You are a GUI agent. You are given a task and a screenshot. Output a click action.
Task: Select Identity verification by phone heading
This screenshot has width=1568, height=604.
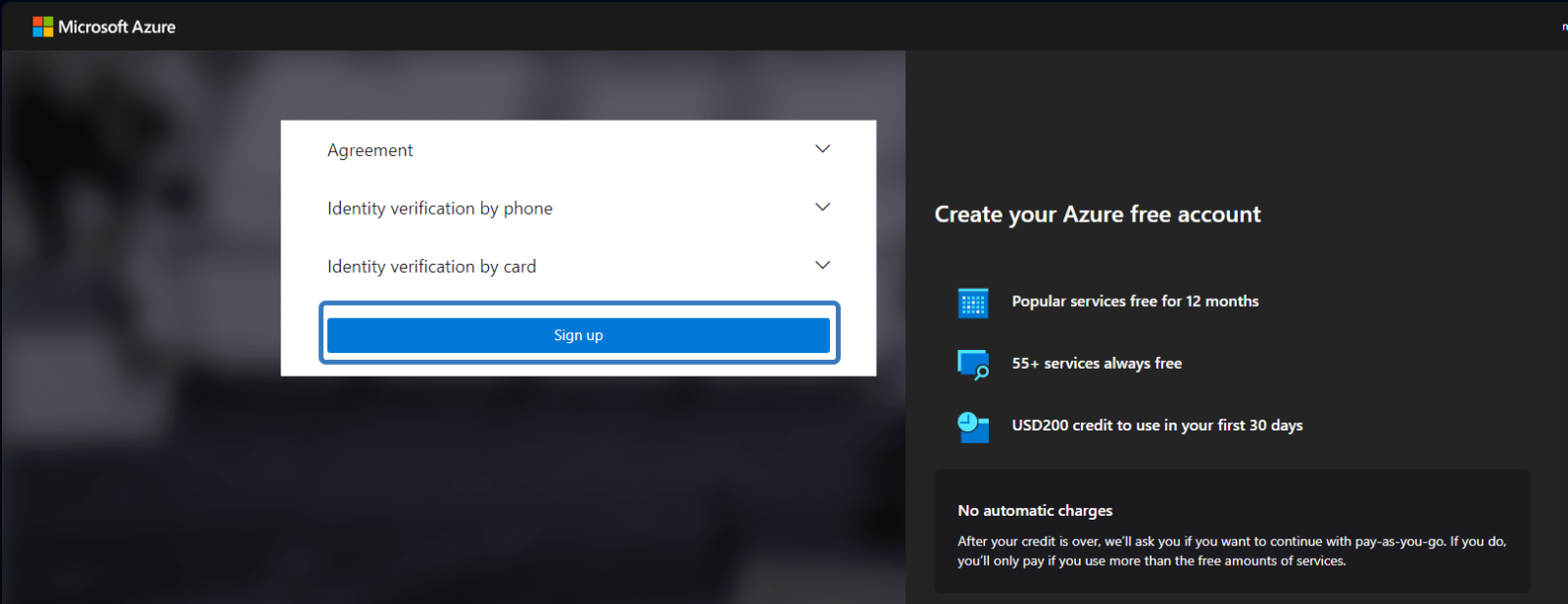click(x=440, y=208)
